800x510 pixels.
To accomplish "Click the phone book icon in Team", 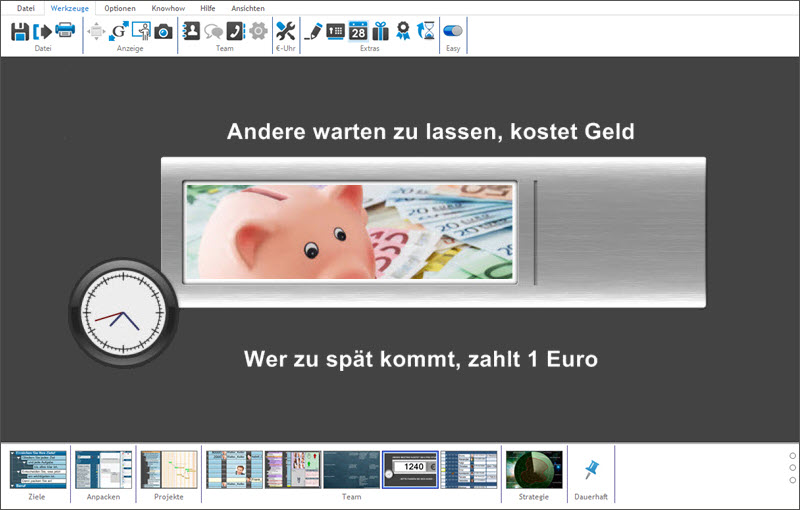I will click(x=236, y=31).
